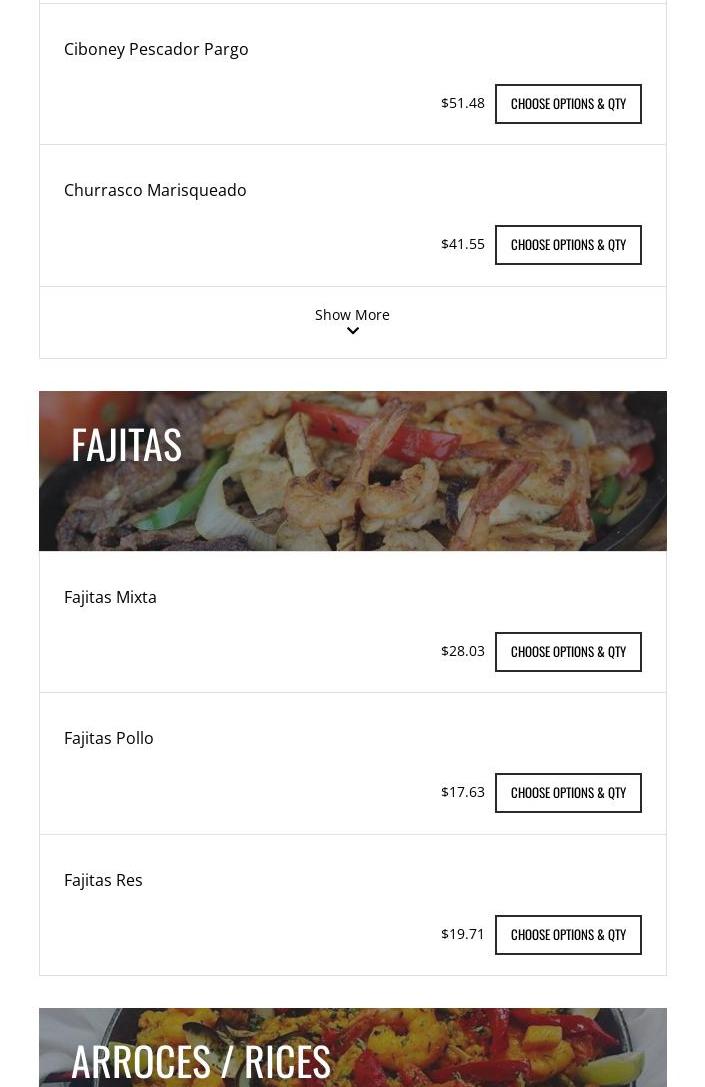Viewport: 705px width, 1087px height.
Task: Click the ARROCES / RICES section heading
Action: coord(201,1061)
